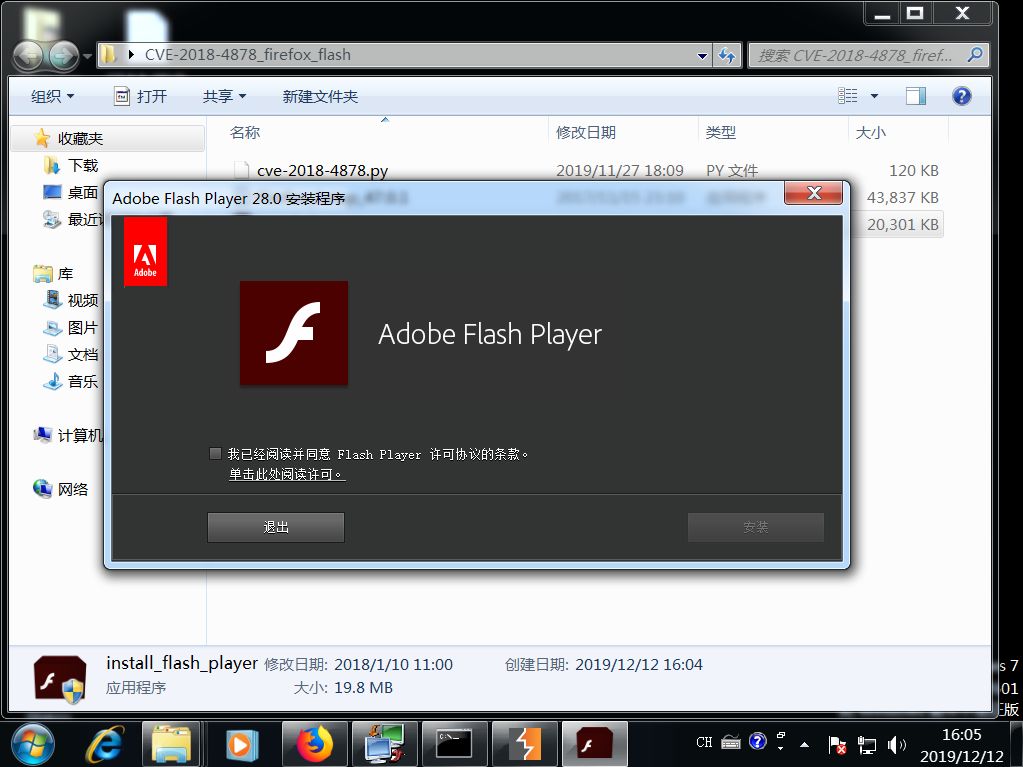Image resolution: width=1023 pixels, height=767 pixels.
Task: Open Explorer help icon
Action: [x=962, y=96]
